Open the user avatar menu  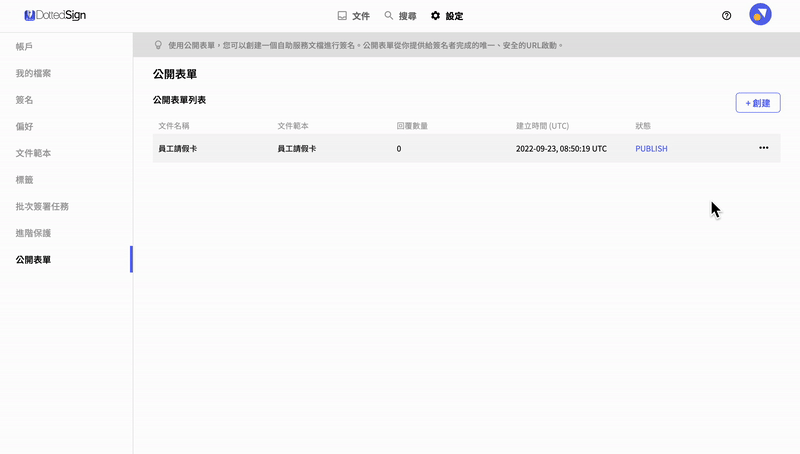point(760,14)
